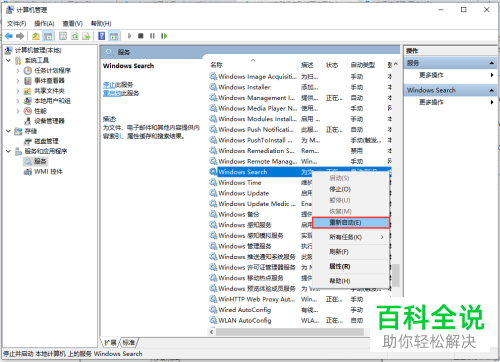This screenshot has height=362, width=500.
Task: Click the 事件查看器 icon in tree
Action: pyautogui.click(x=28, y=80)
